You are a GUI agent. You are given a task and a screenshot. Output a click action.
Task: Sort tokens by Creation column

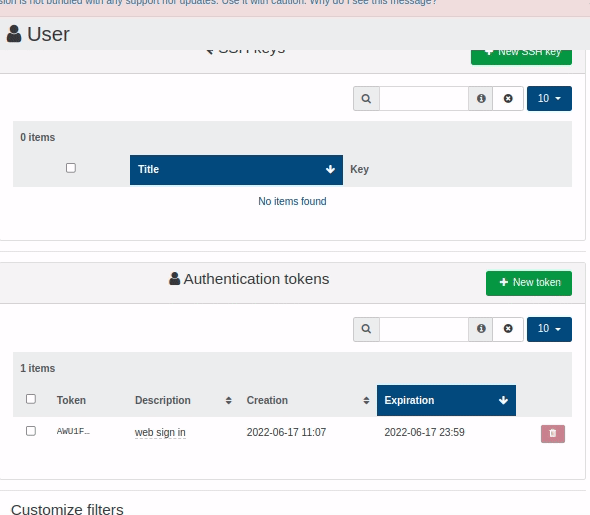[308, 400]
